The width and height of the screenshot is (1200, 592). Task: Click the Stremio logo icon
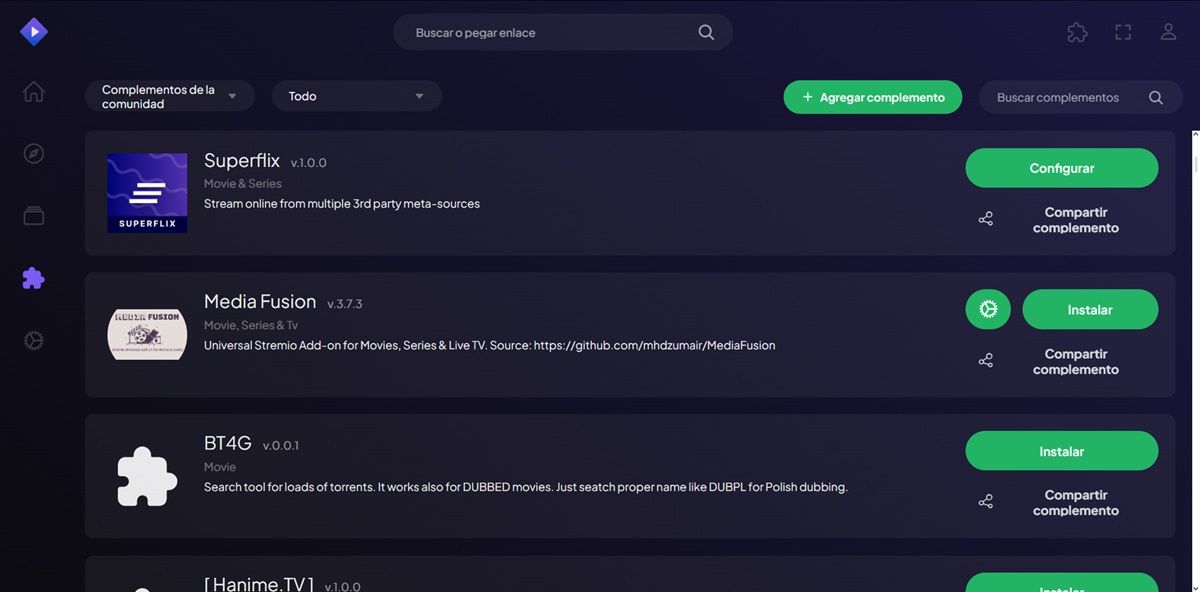coord(34,32)
